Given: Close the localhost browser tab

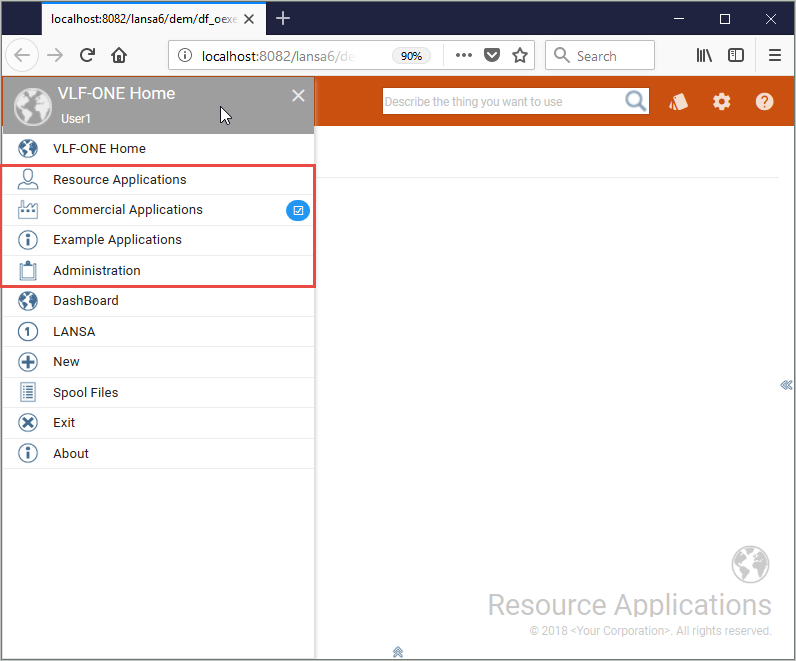Looking at the screenshot, I should click(249, 19).
